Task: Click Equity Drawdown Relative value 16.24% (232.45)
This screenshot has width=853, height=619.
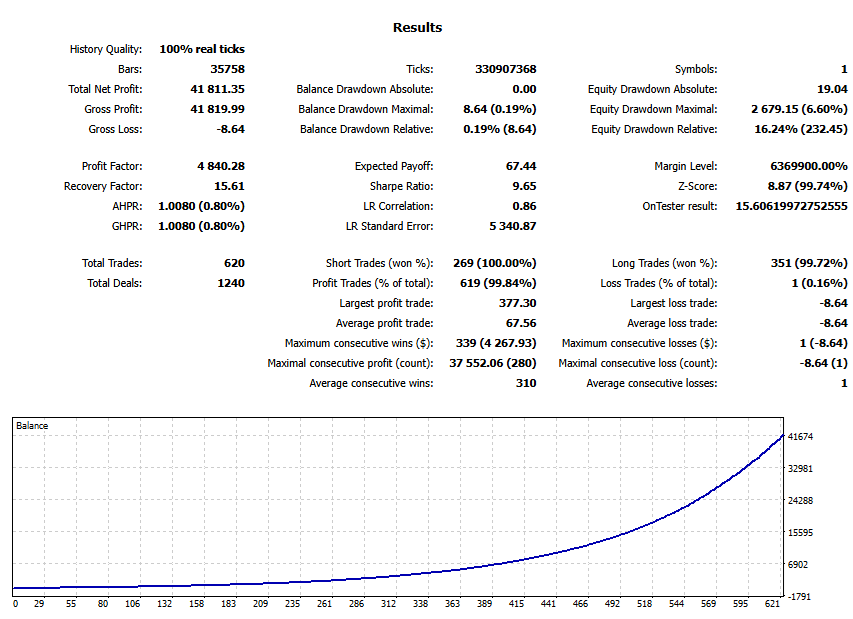Action: point(801,129)
